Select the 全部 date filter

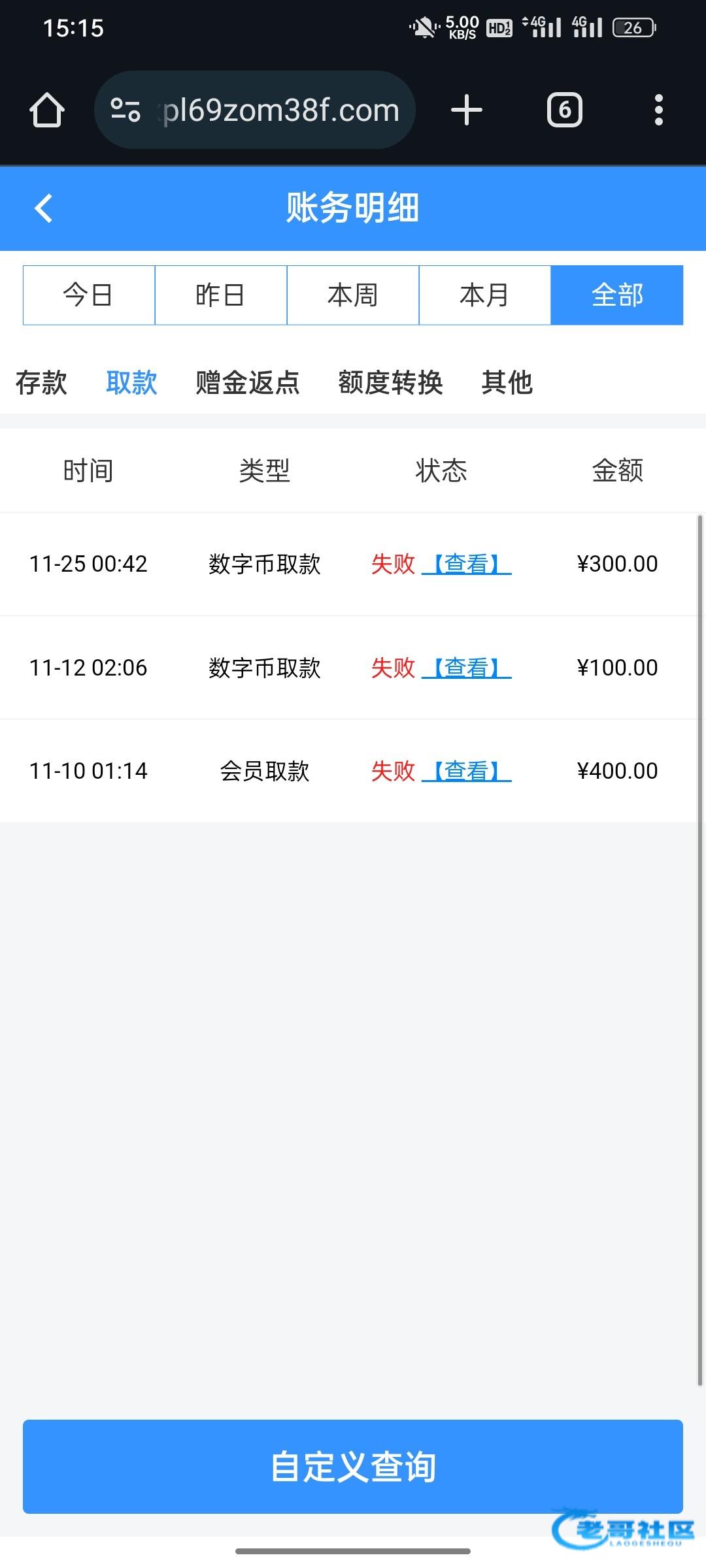(617, 295)
